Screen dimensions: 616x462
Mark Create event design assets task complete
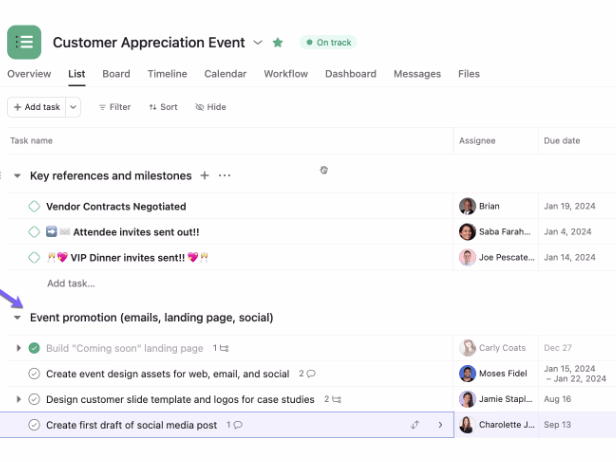coord(34,374)
